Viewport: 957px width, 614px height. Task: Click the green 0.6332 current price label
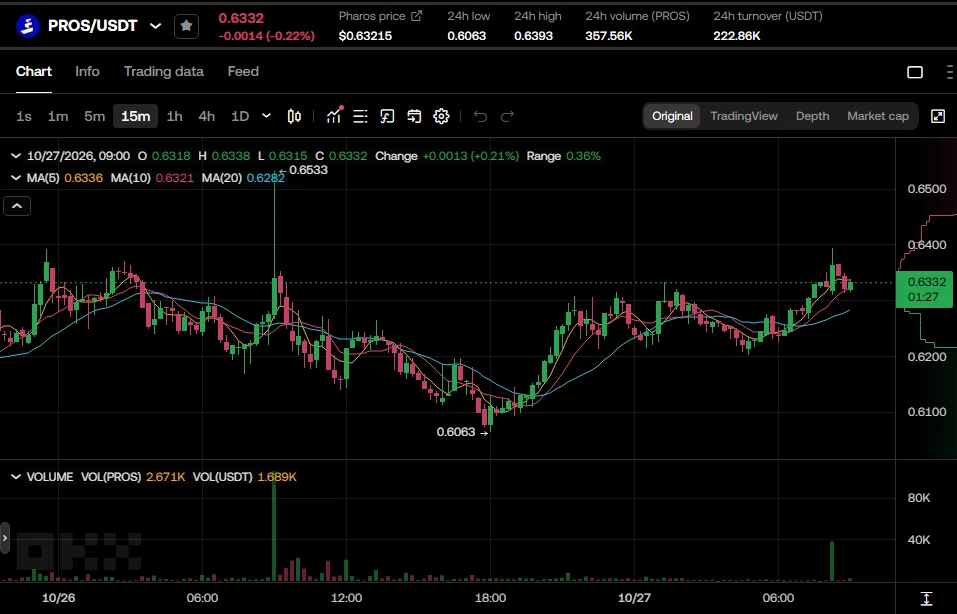pos(924,289)
